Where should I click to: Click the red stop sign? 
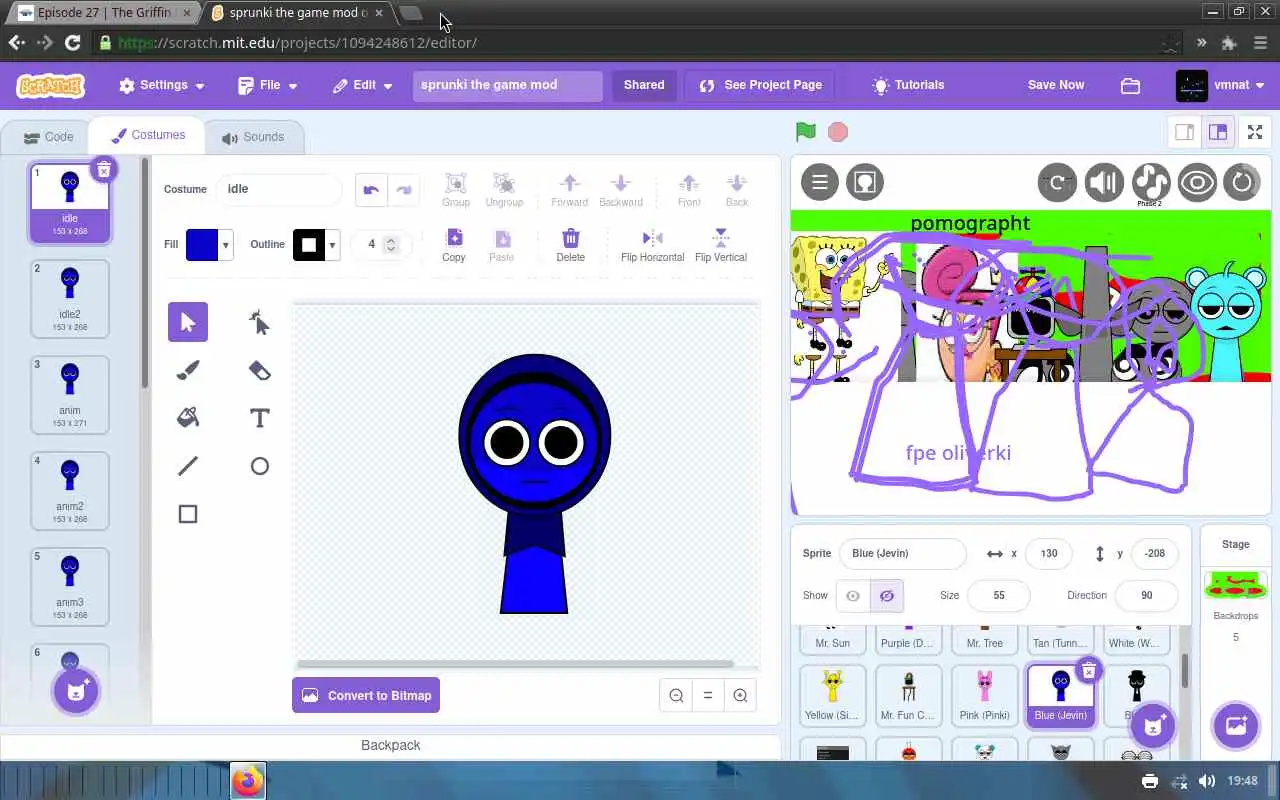tap(838, 132)
